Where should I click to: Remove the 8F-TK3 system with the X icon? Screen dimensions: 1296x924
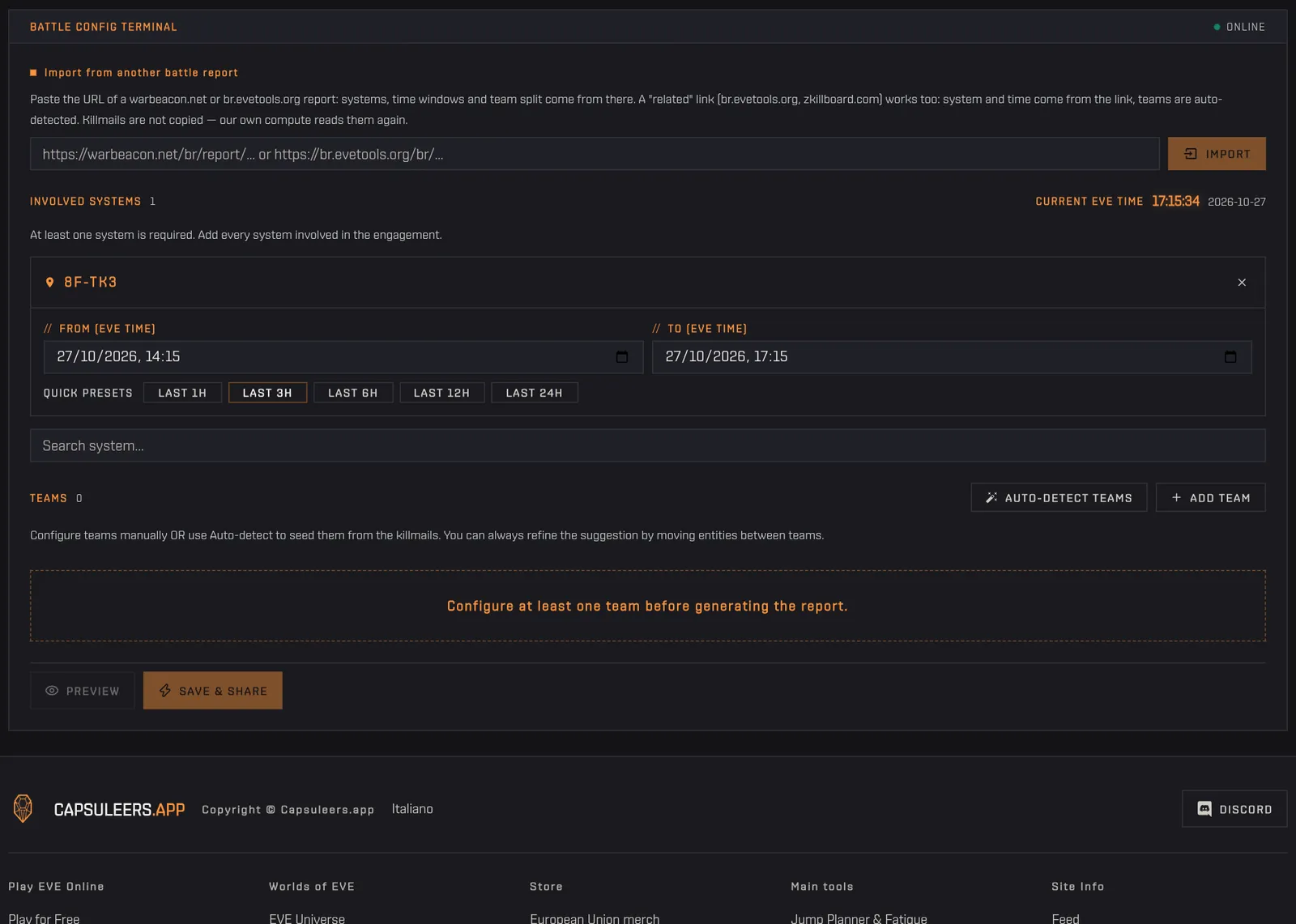coord(1242,283)
